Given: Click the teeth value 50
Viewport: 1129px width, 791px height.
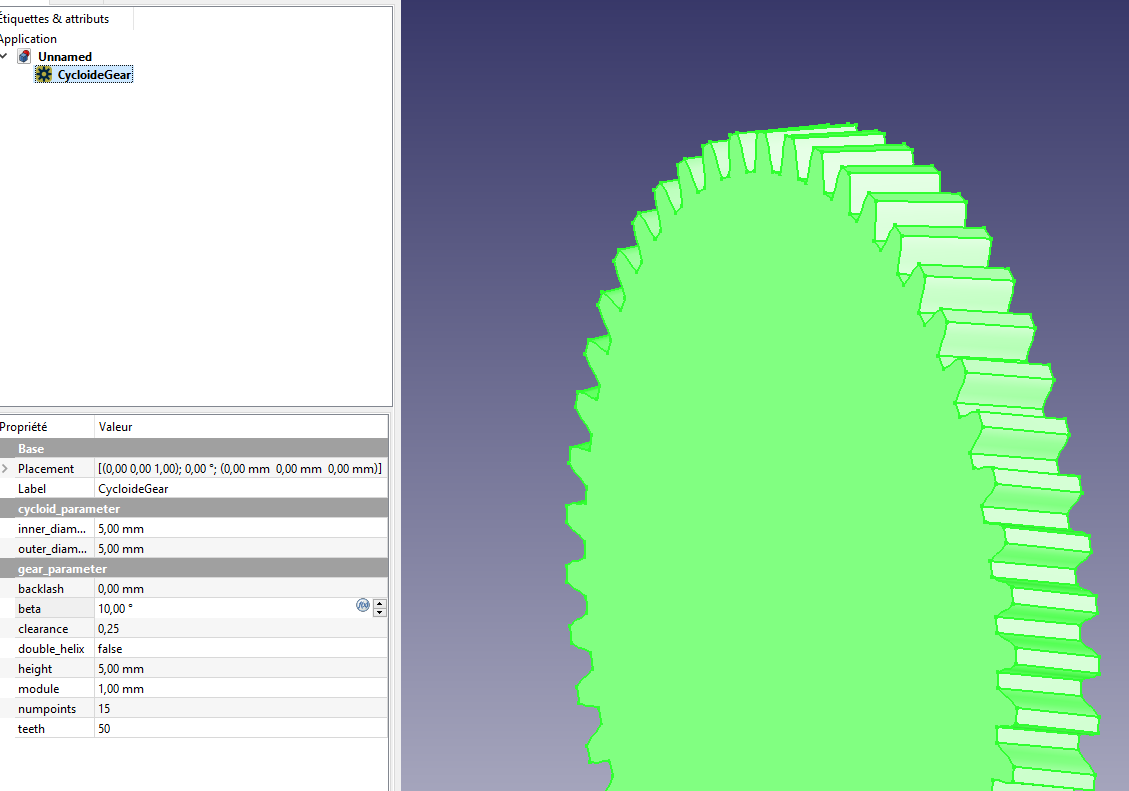Looking at the screenshot, I should point(241,729).
